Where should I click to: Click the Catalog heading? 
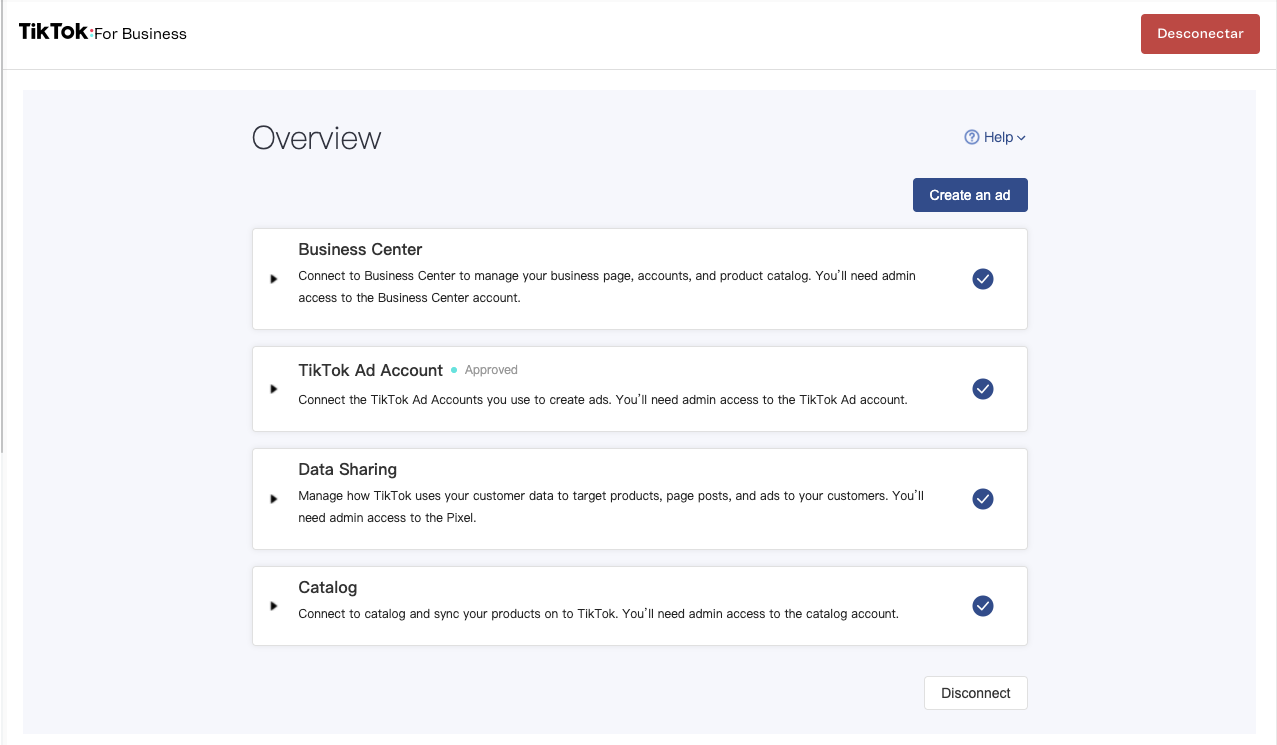[327, 588]
